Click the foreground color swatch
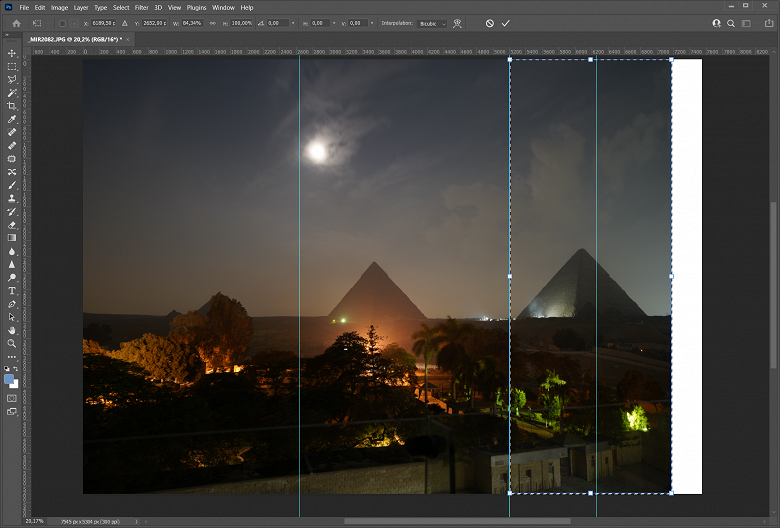Viewport: 780px width, 528px height. (x=9, y=379)
